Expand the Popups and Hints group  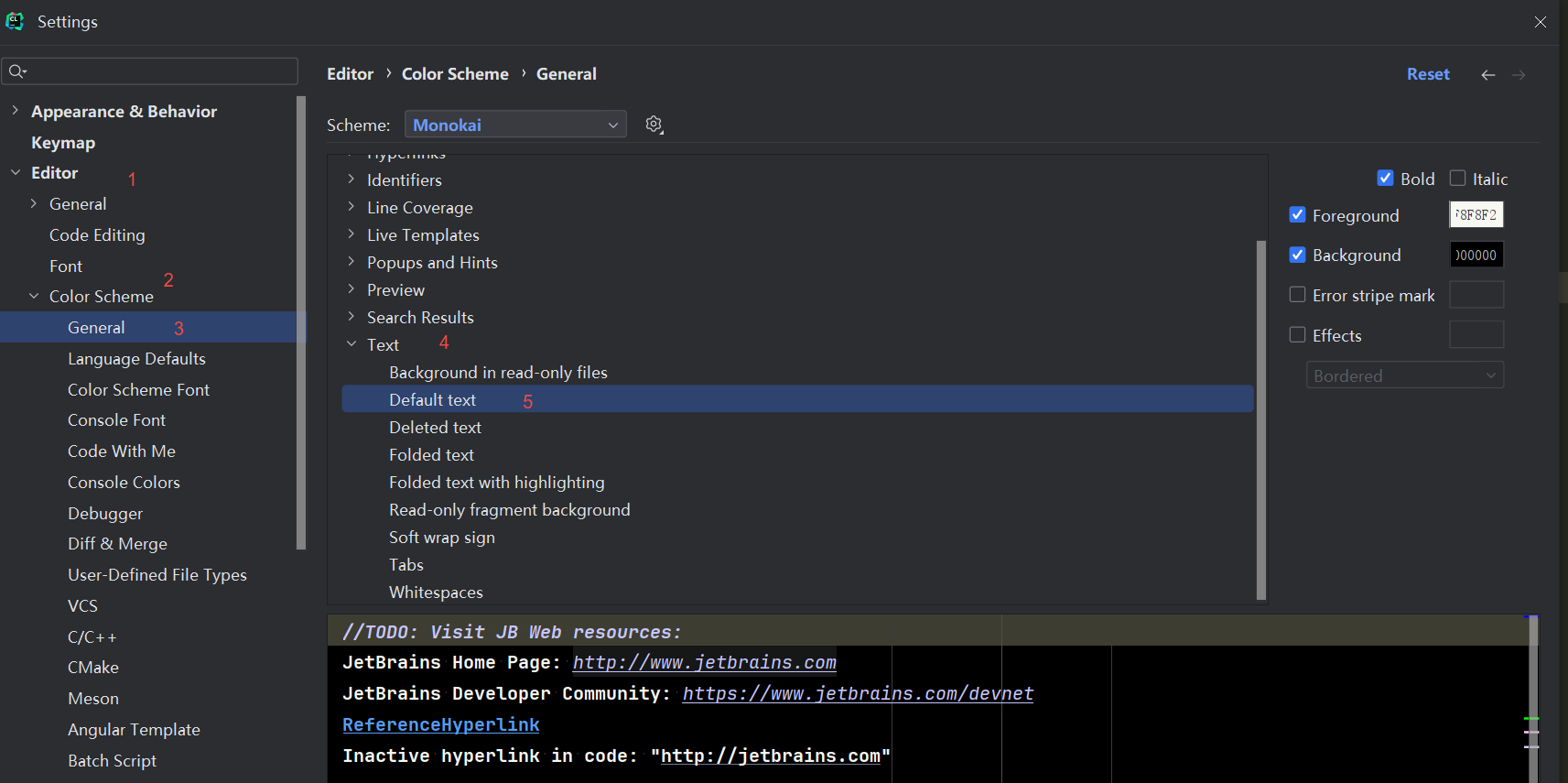(351, 262)
